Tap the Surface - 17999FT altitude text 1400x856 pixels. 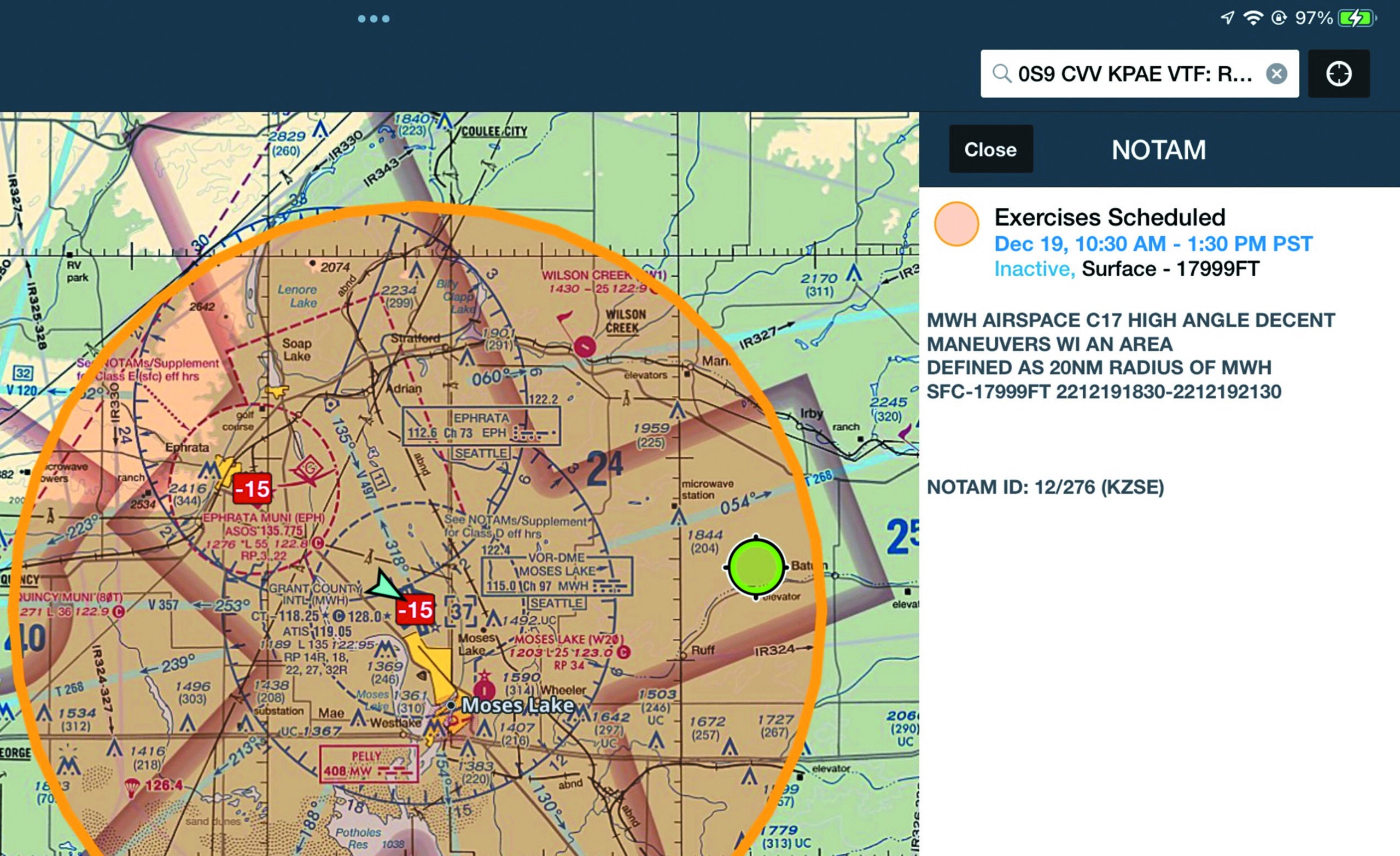(1170, 269)
